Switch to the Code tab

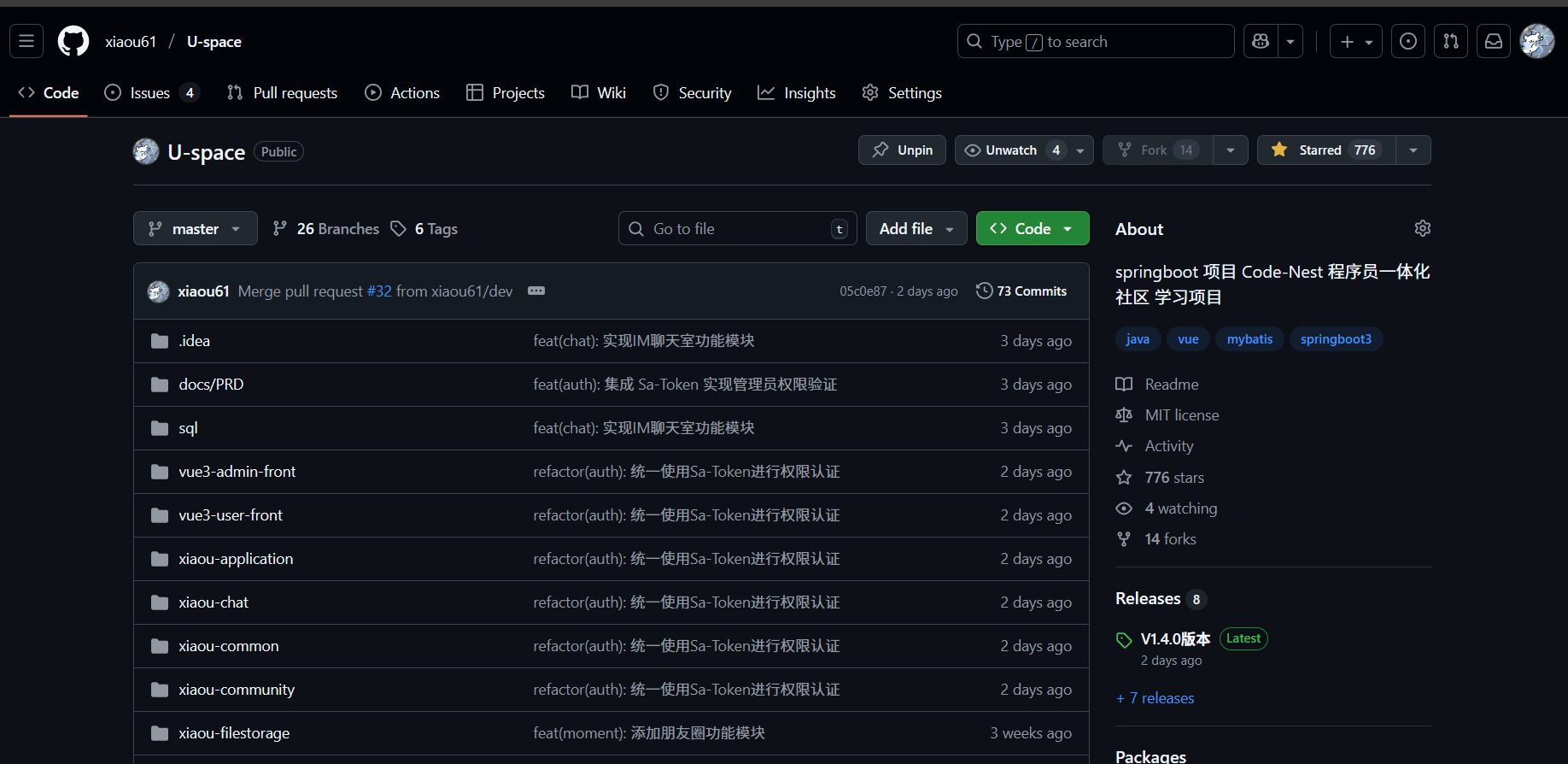click(x=49, y=92)
